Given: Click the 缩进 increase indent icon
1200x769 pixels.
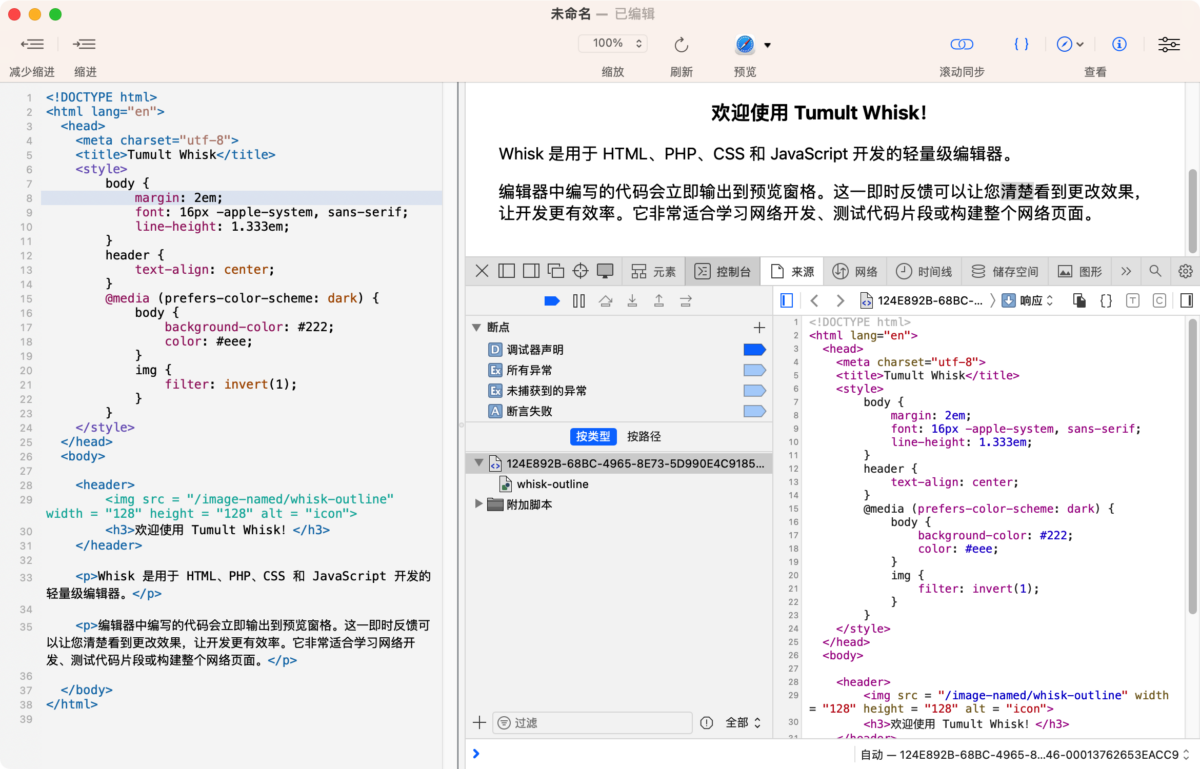Looking at the screenshot, I should pos(85,44).
